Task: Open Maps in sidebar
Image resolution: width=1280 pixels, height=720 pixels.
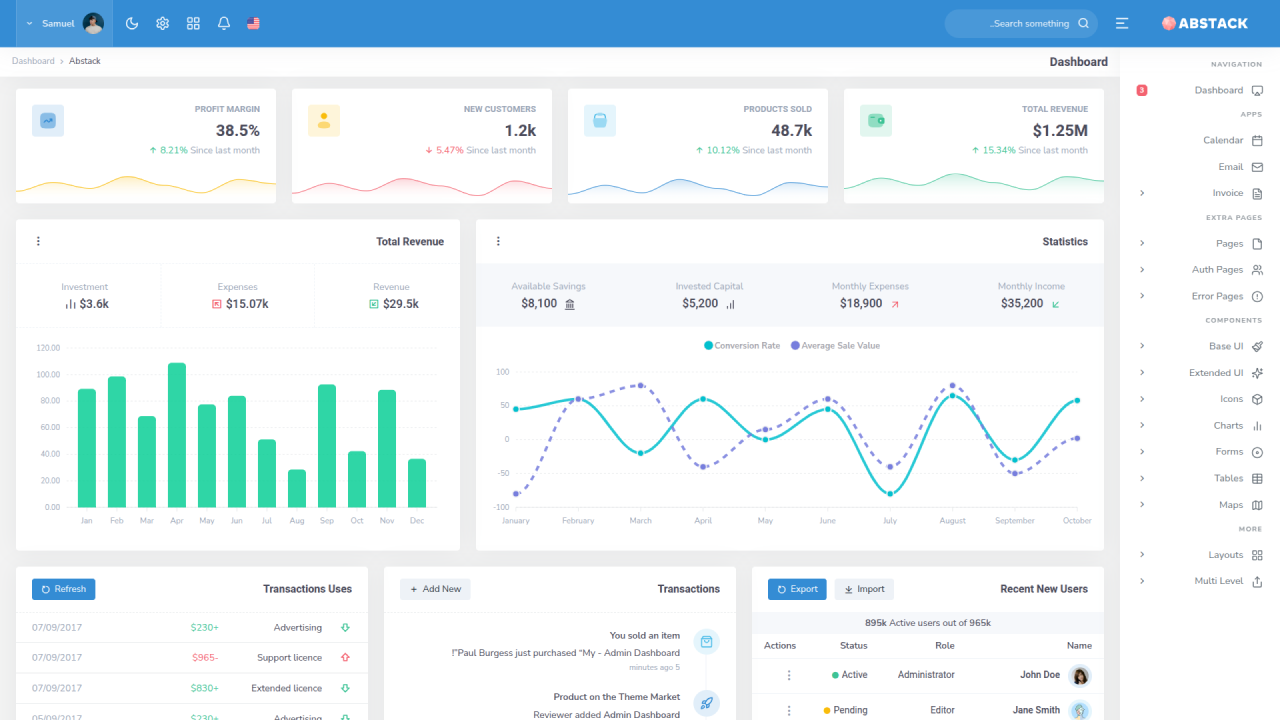Action: click(1200, 505)
